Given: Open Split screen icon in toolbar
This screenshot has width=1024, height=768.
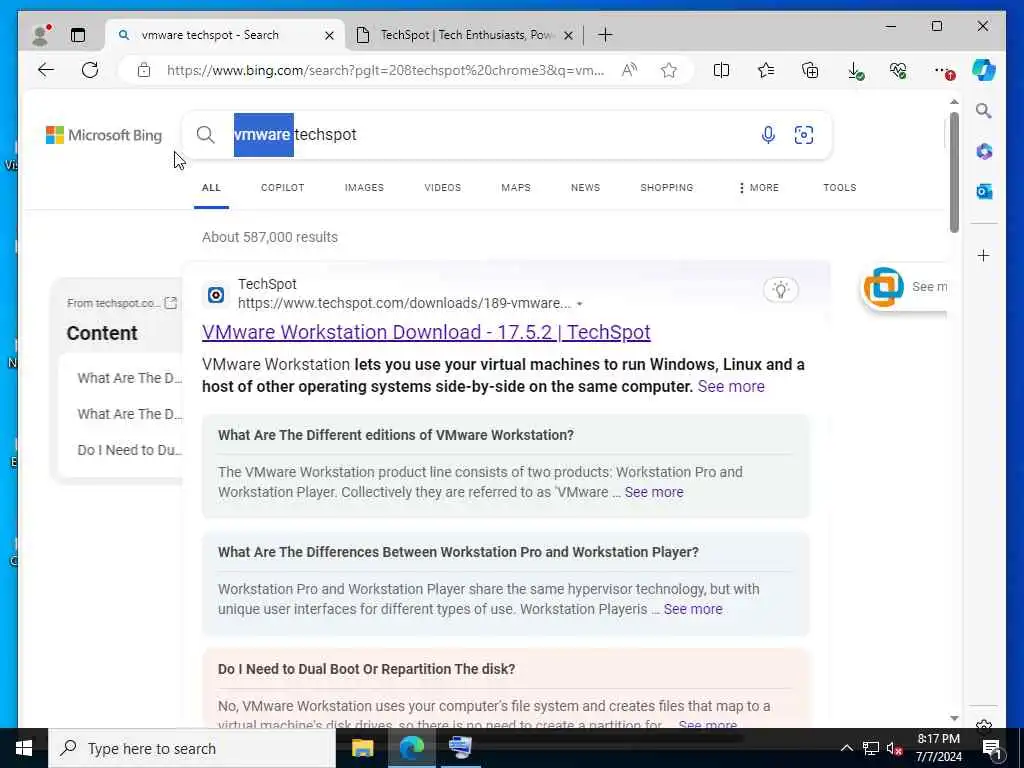Looking at the screenshot, I should [721, 70].
